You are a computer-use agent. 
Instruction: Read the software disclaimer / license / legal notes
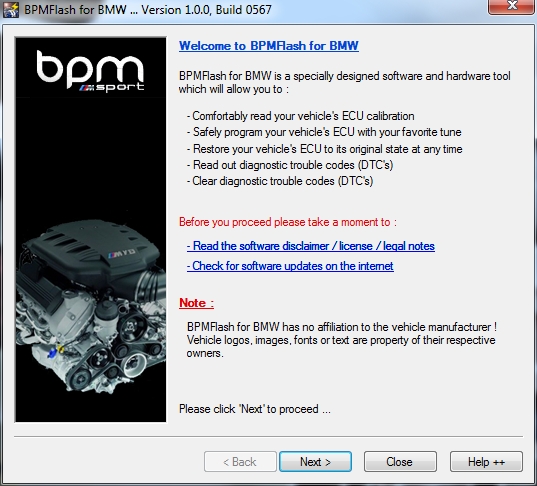(x=311, y=246)
